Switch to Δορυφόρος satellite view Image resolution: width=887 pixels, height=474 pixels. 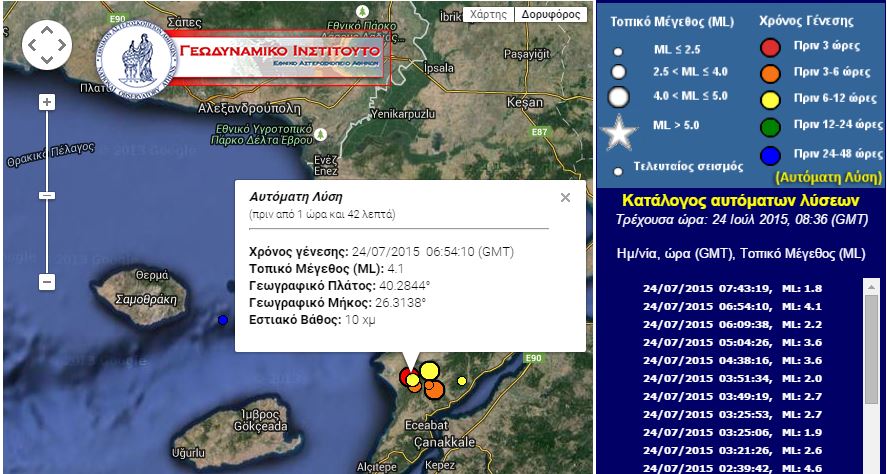550,15
